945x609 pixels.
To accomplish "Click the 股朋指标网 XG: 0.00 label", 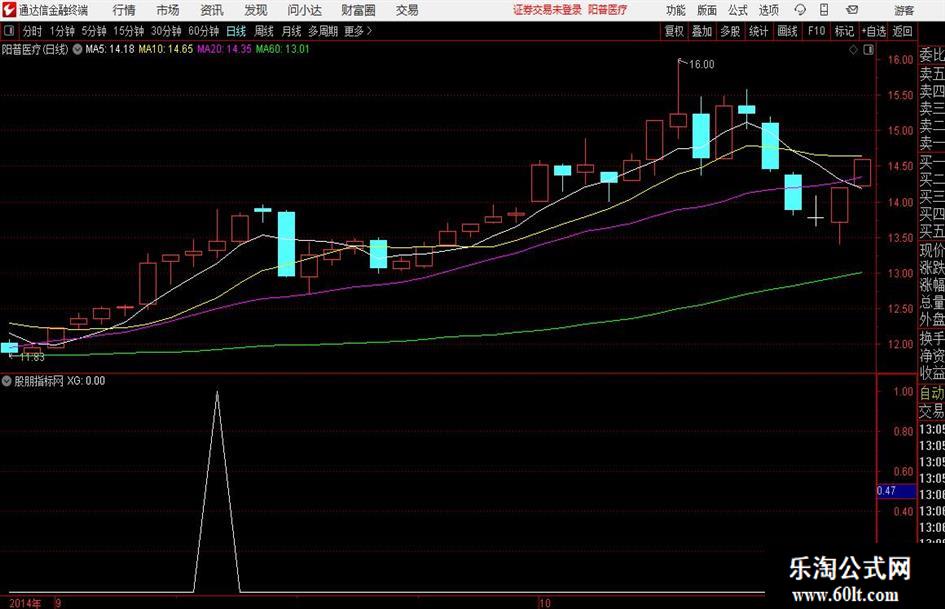I will [x=60, y=381].
